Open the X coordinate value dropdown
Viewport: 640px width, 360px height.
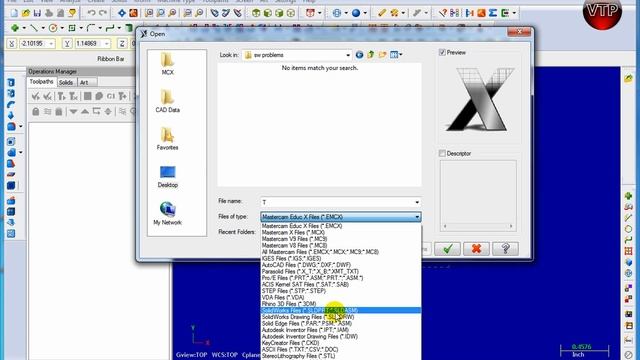click(51, 43)
